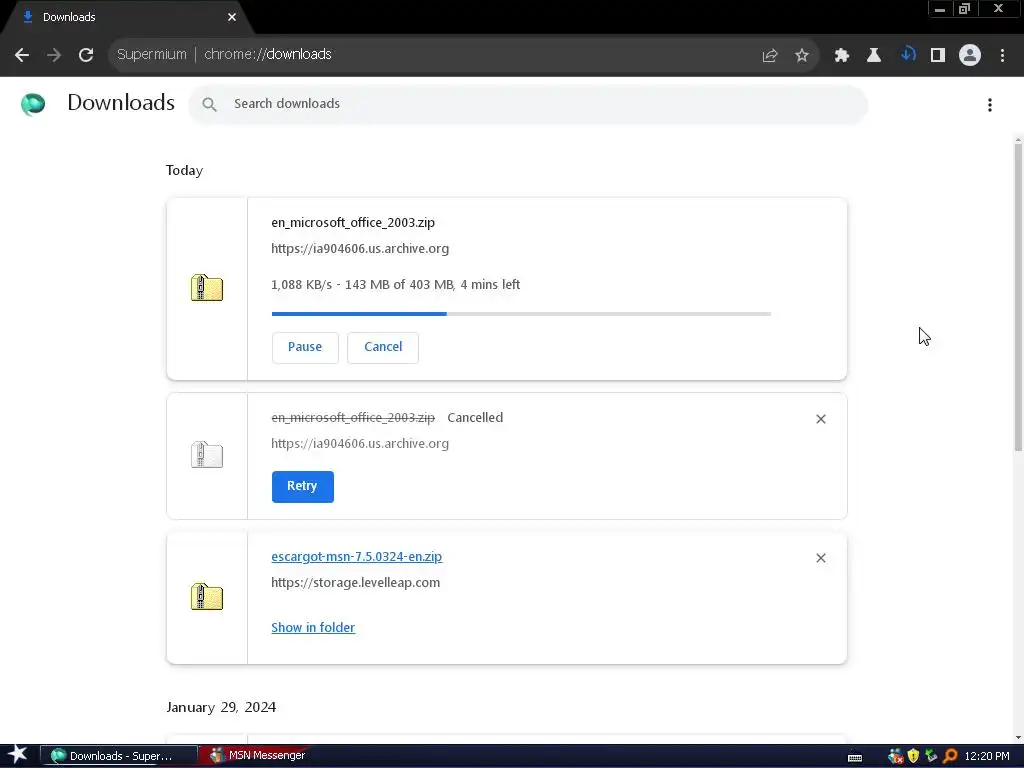Click the cancelled download's archive.org URL
Viewport: 1024px width, 768px height.
click(x=360, y=444)
